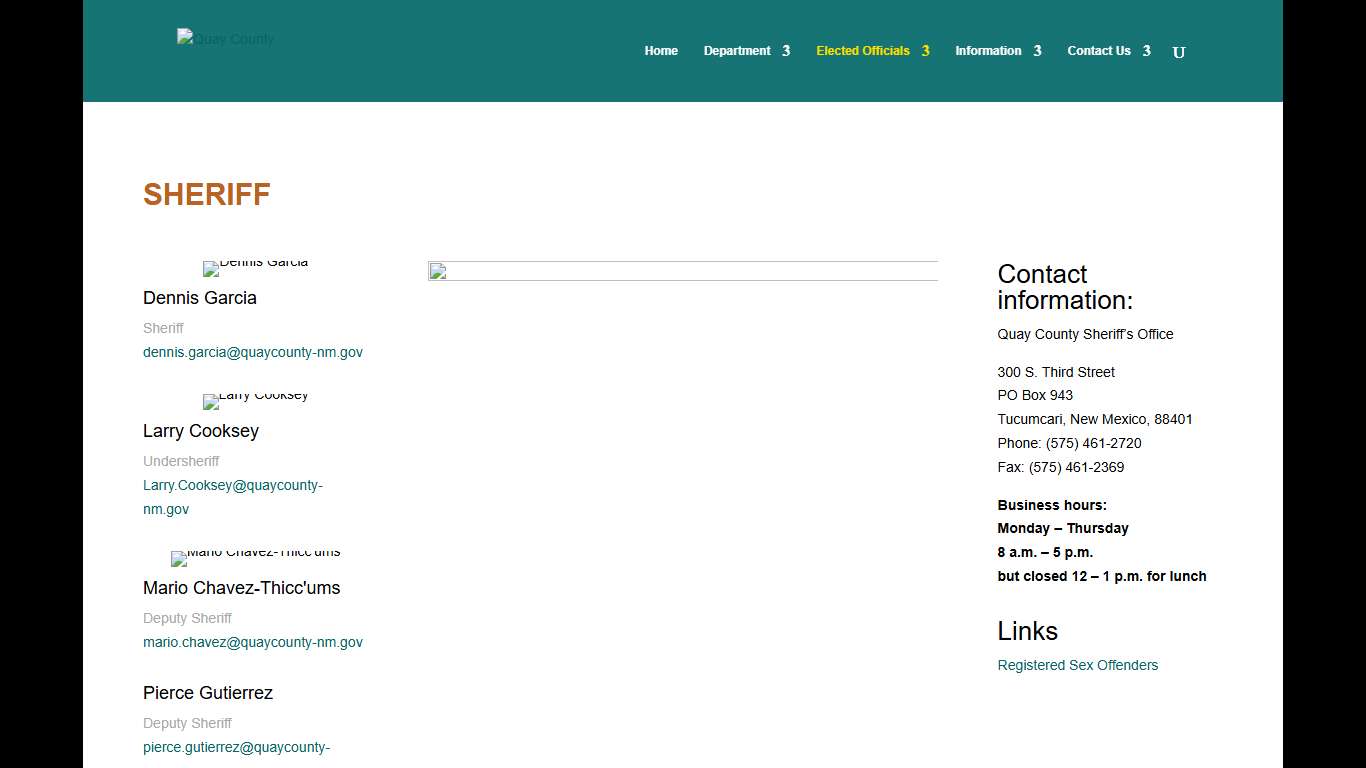Open the Contact Us menu item
The width and height of the screenshot is (1366, 768).
click(x=1098, y=51)
